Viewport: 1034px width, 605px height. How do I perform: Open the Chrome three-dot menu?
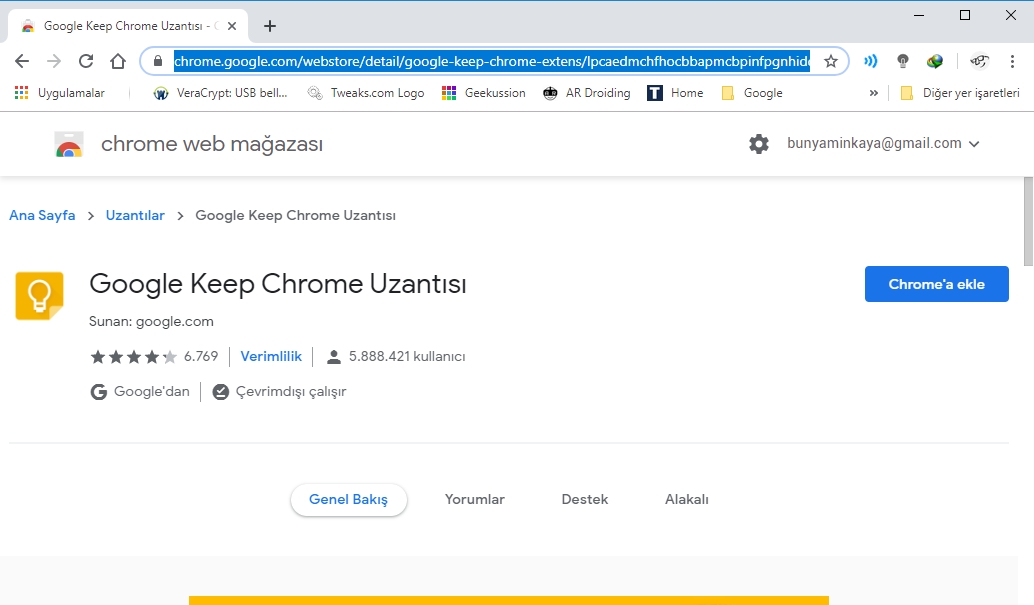coord(1011,61)
